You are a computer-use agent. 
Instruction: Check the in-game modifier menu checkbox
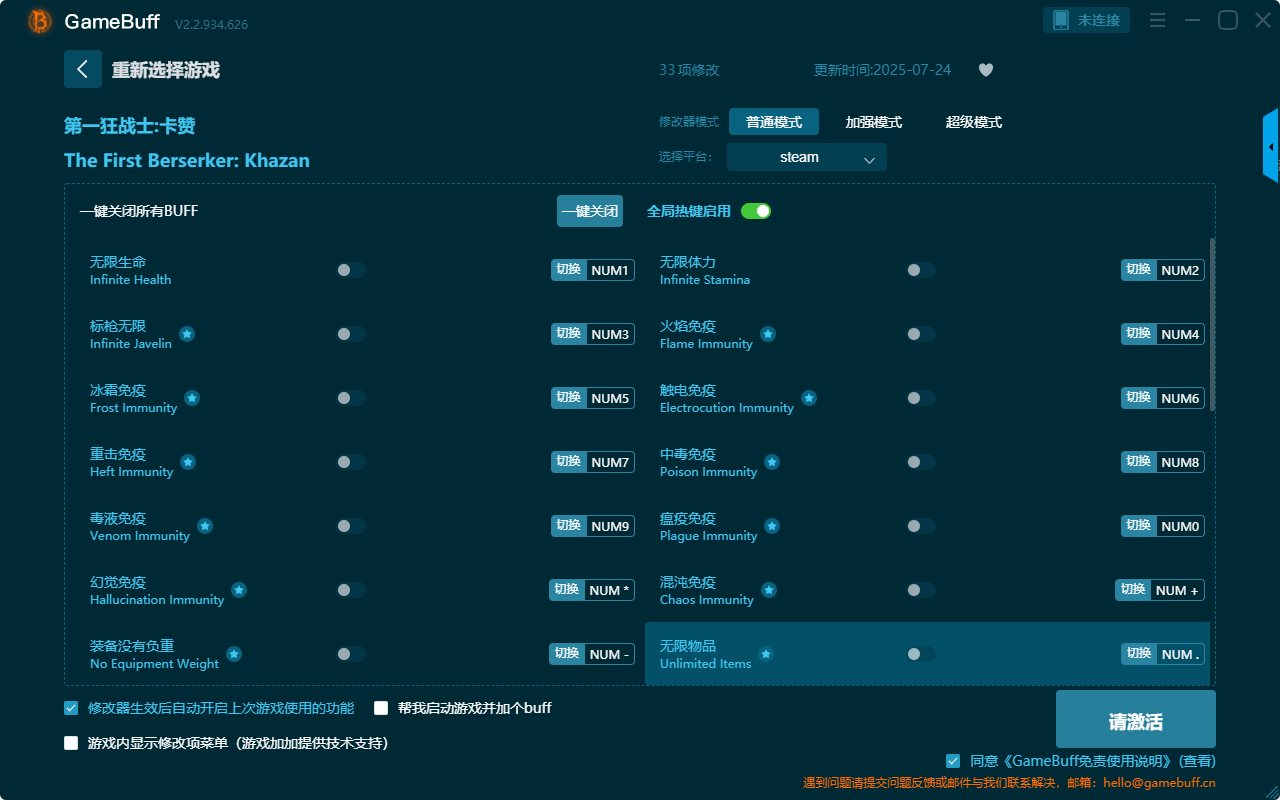click(x=71, y=743)
